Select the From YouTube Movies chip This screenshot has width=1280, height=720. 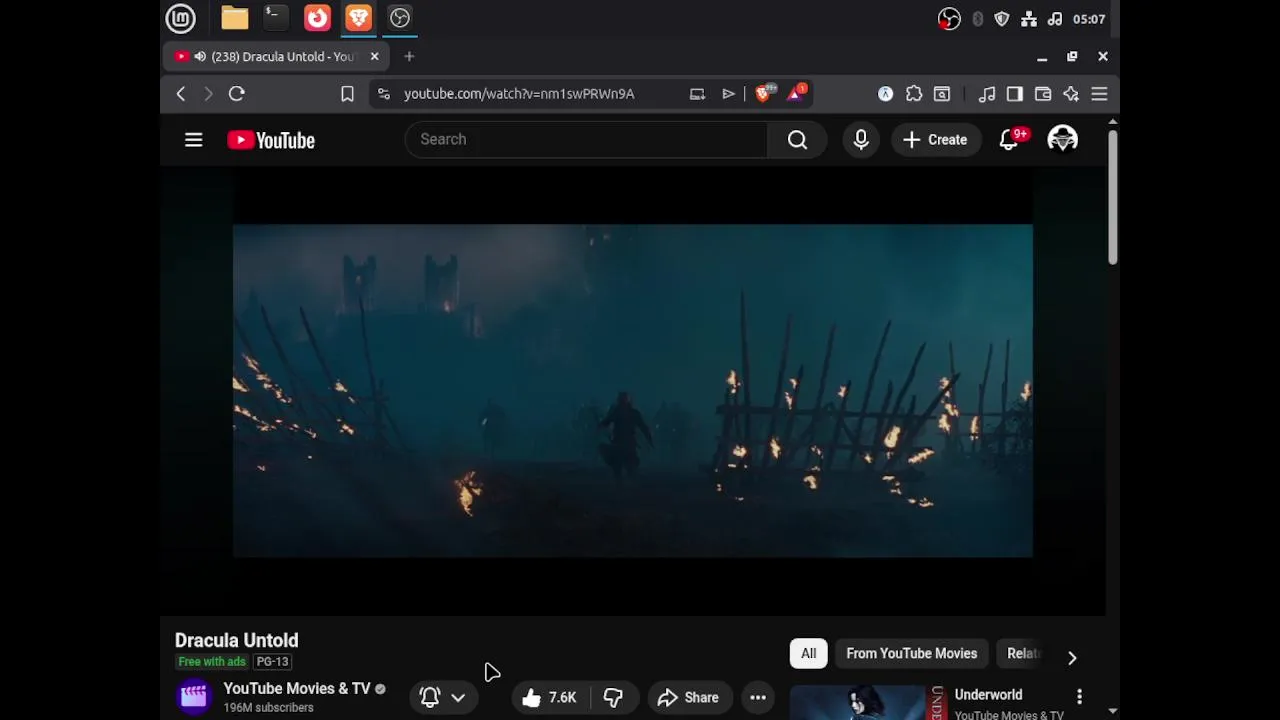(912, 654)
